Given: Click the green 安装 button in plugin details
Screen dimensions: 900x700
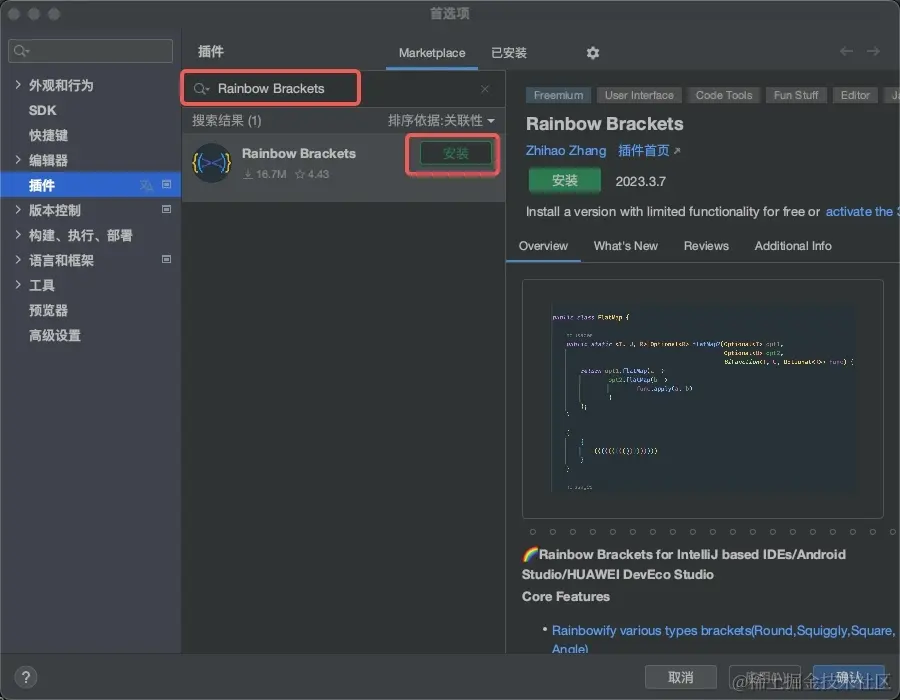Looking at the screenshot, I should pos(565,181).
